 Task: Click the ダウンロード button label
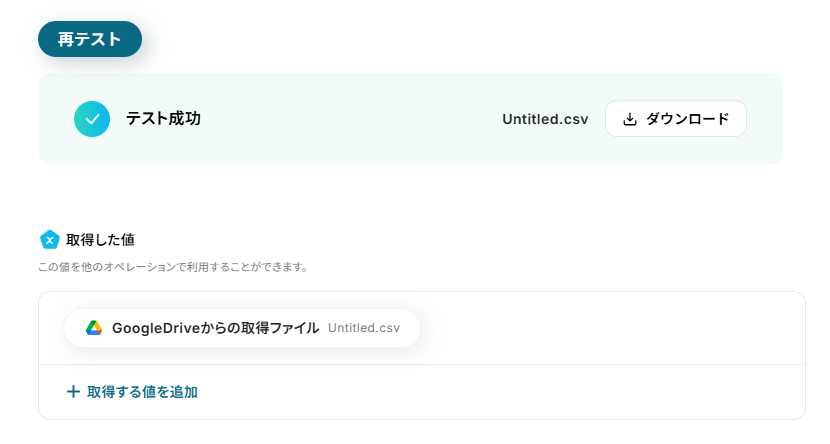688,119
